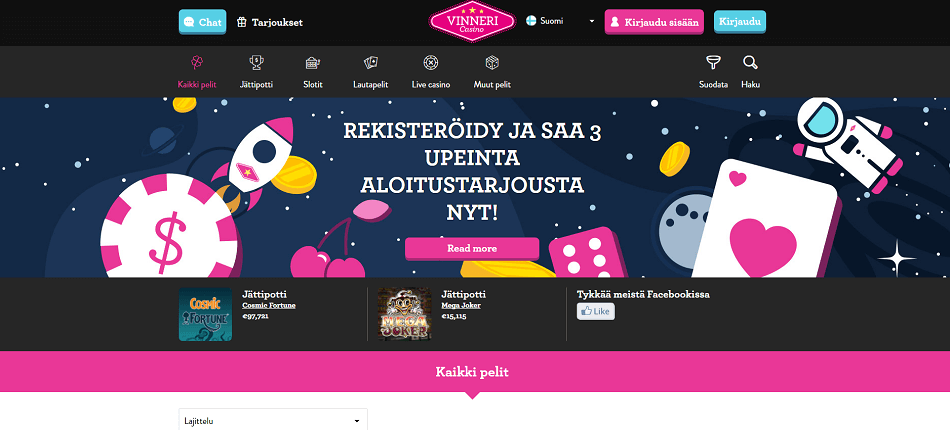
Task: Click the Haku magnifier search icon
Action: click(750, 62)
